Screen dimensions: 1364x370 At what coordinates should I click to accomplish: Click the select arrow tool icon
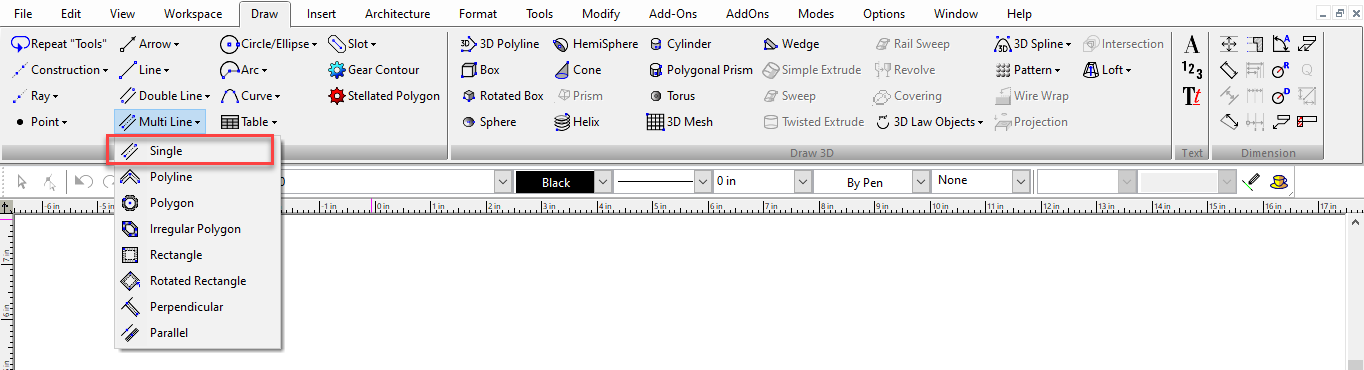22,182
